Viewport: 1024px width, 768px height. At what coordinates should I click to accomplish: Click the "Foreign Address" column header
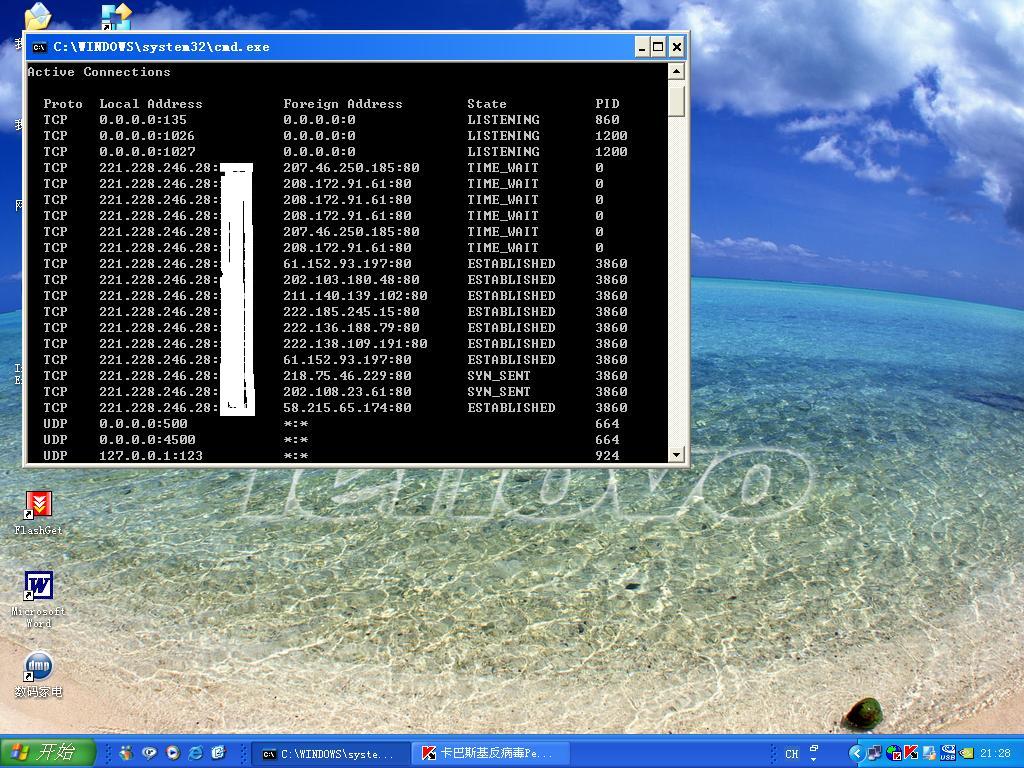click(343, 104)
